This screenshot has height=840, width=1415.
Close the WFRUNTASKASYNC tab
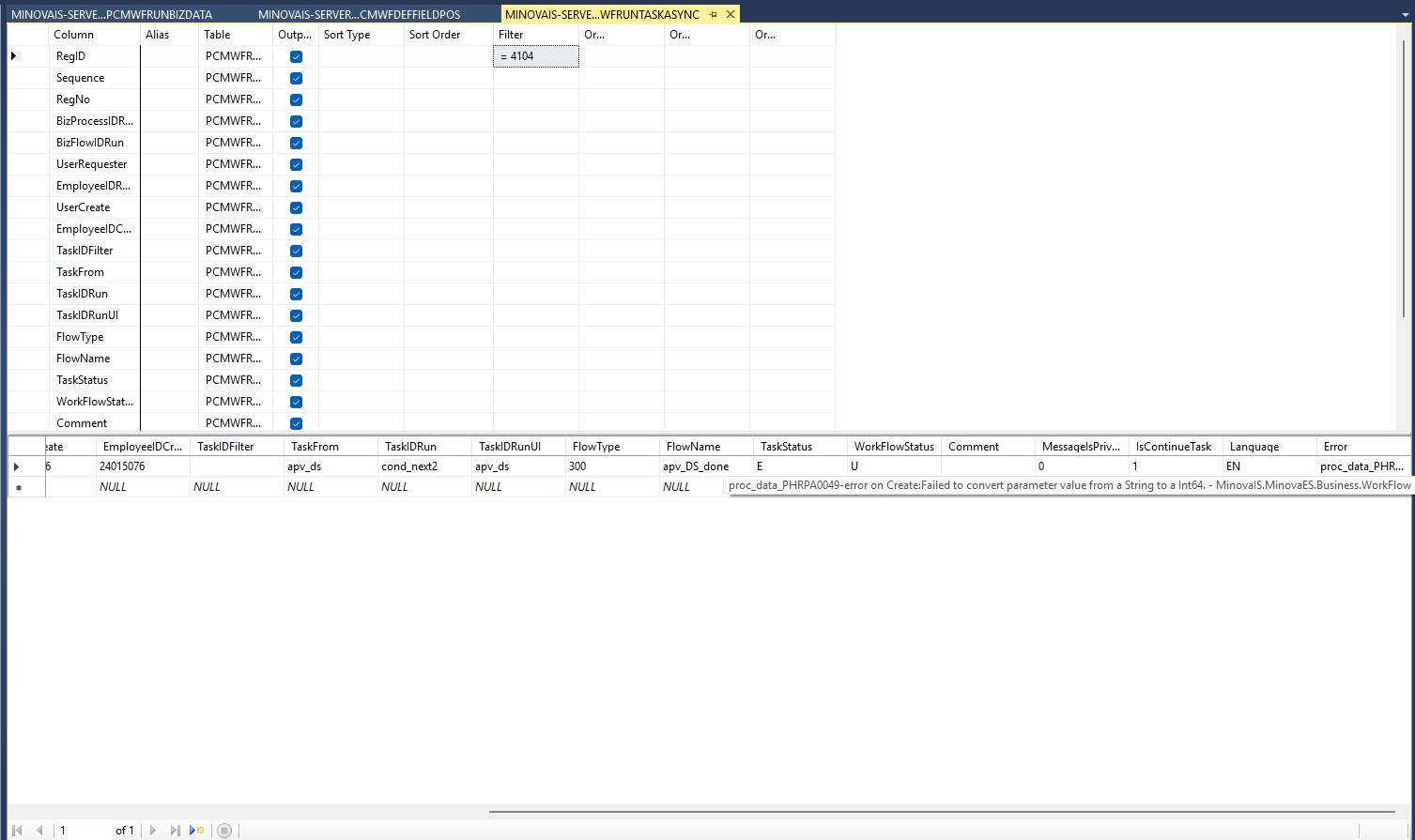coord(731,14)
